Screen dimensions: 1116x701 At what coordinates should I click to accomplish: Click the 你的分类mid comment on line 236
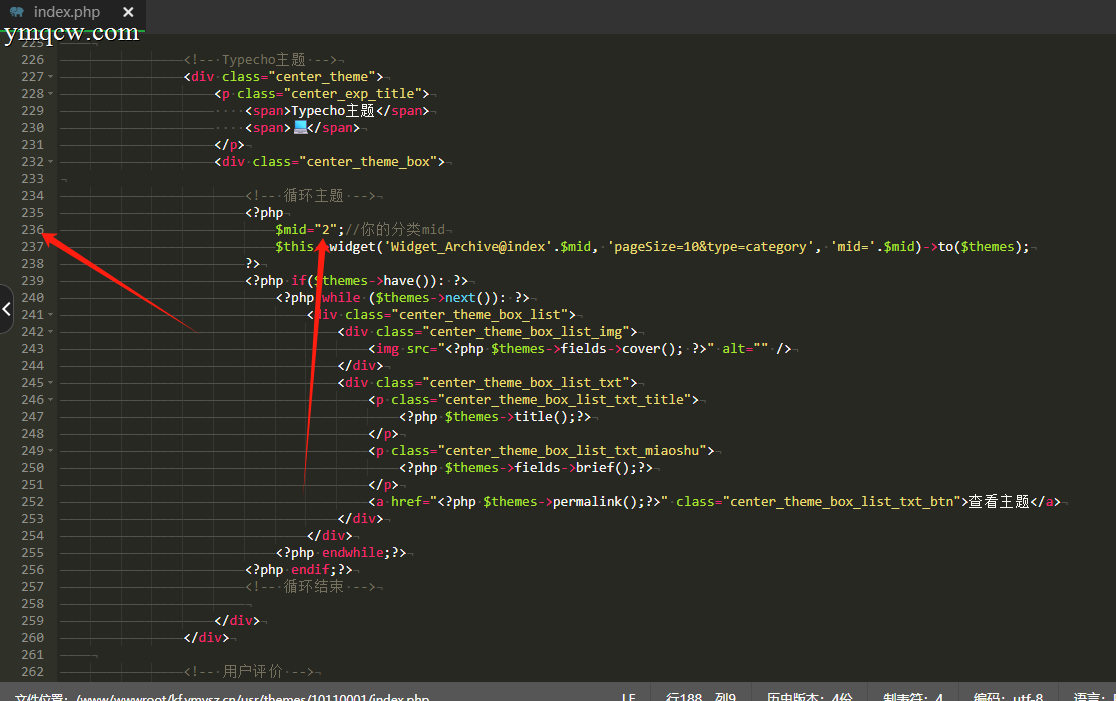point(396,230)
